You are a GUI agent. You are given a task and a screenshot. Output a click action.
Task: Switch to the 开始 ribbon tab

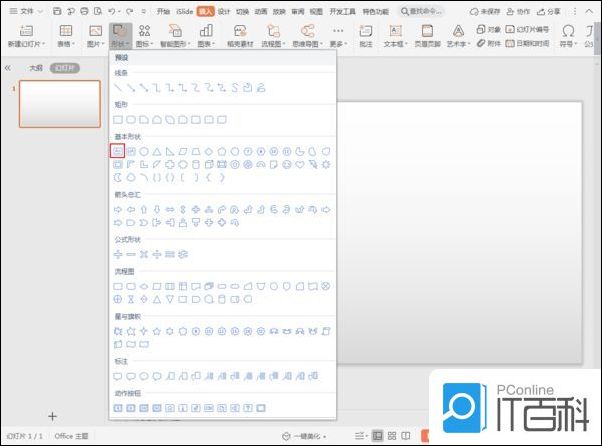click(x=163, y=12)
